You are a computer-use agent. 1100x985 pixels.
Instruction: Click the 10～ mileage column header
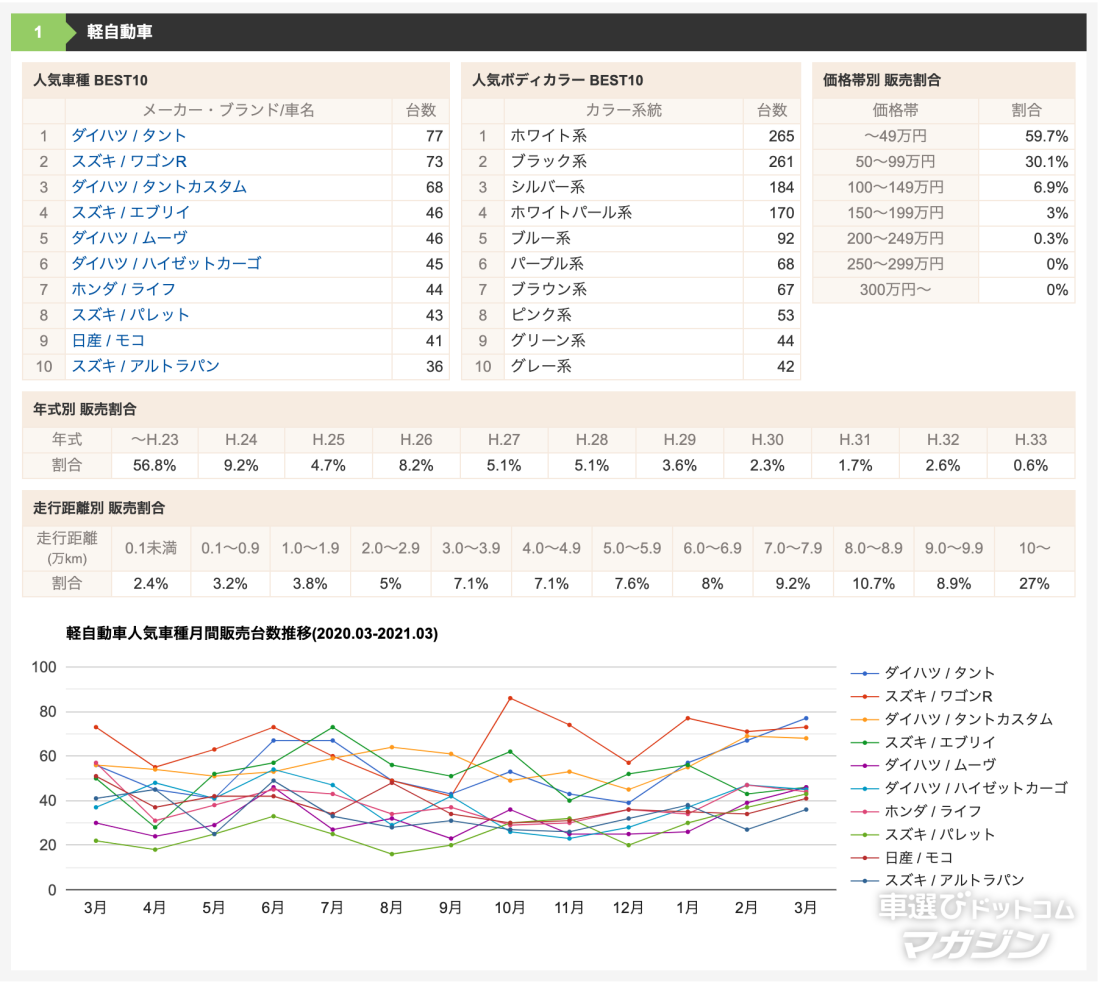click(1034, 549)
